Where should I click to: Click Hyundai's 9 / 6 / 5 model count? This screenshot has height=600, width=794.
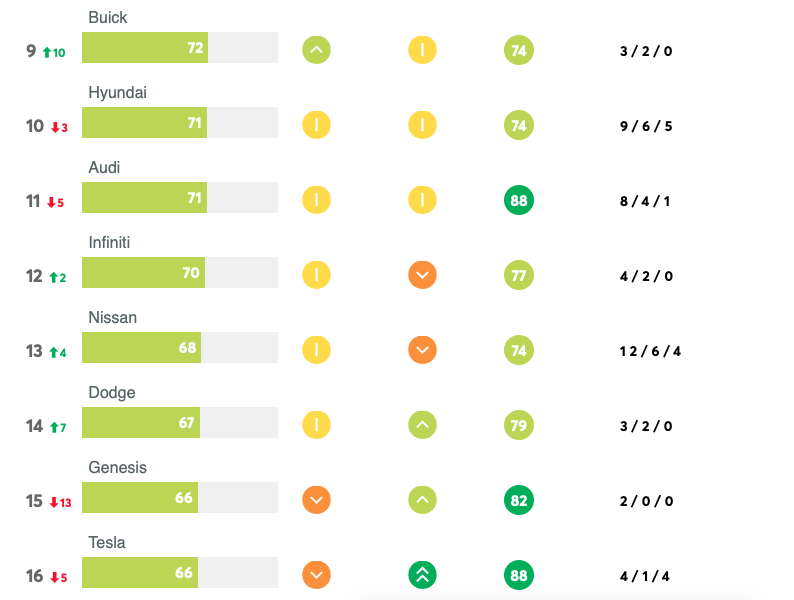pos(646,126)
